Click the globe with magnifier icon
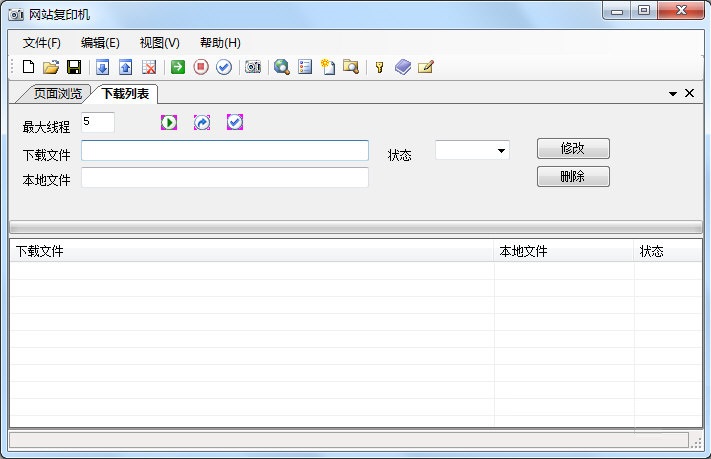The width and height of the screenshot is (711, 459). click(282, 67)
